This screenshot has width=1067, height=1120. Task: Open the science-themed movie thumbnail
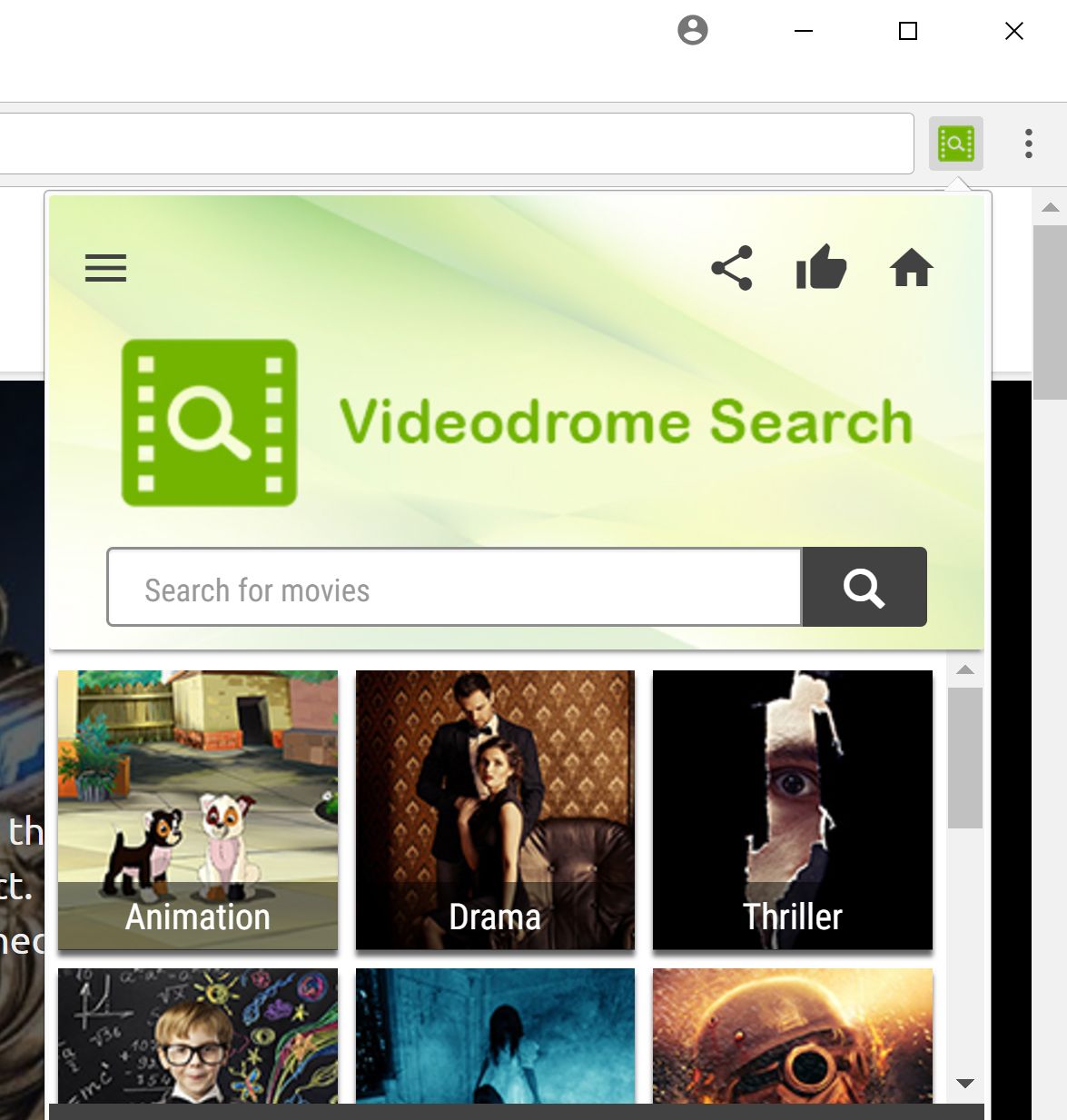[x=197, y=1036]
